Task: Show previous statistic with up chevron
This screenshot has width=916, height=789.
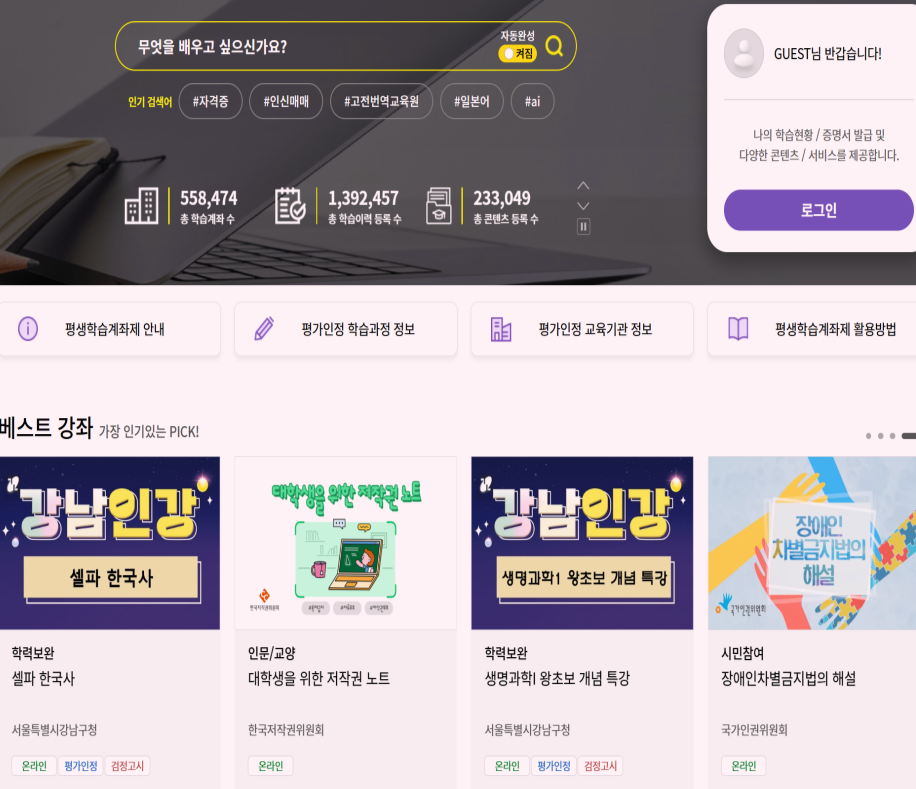Action: click(x=583, y=186)
